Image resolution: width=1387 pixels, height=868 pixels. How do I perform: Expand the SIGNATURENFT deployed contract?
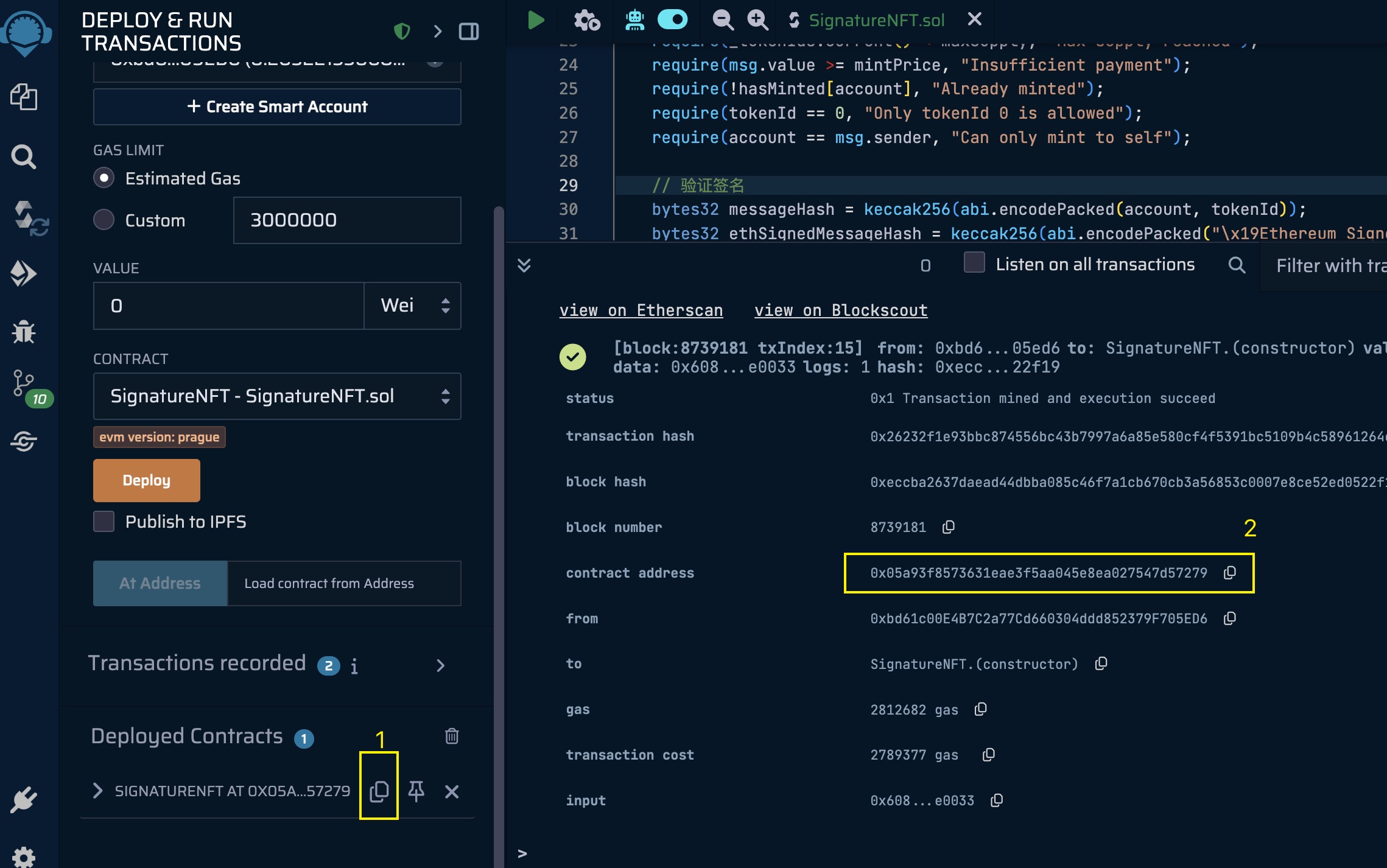tap(97, 791)
